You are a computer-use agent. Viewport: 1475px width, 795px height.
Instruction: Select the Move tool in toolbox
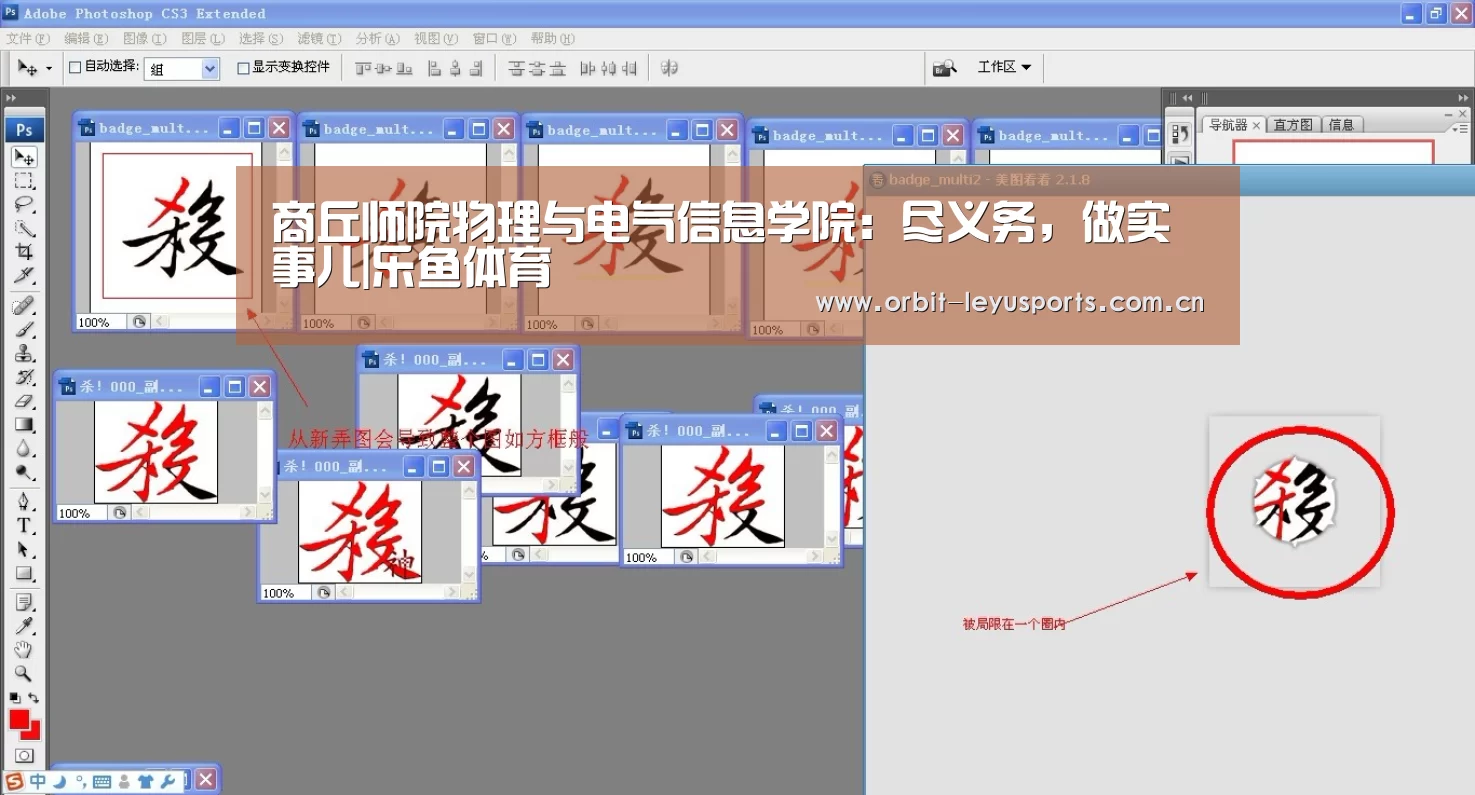(x=24, y=157)
